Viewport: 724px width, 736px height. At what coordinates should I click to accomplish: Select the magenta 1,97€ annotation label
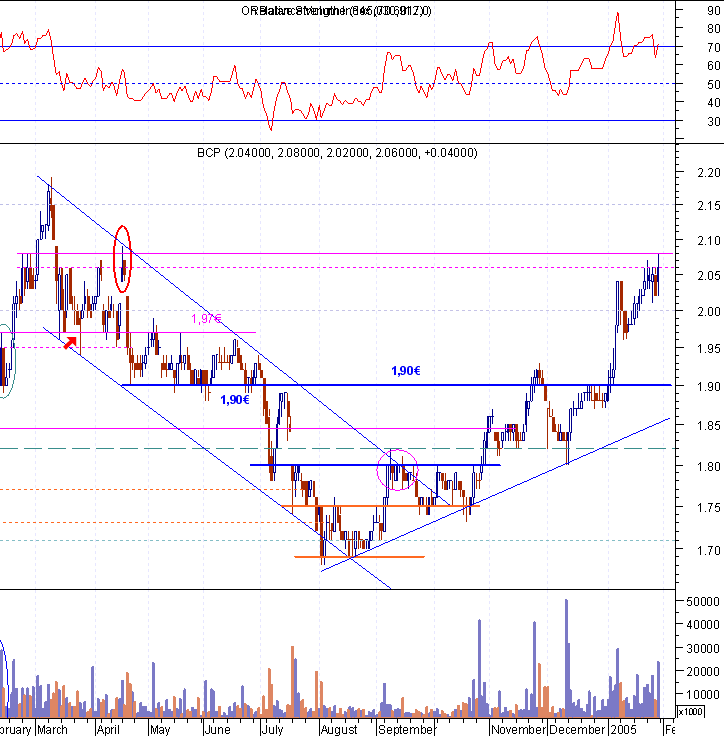[206, 319]
